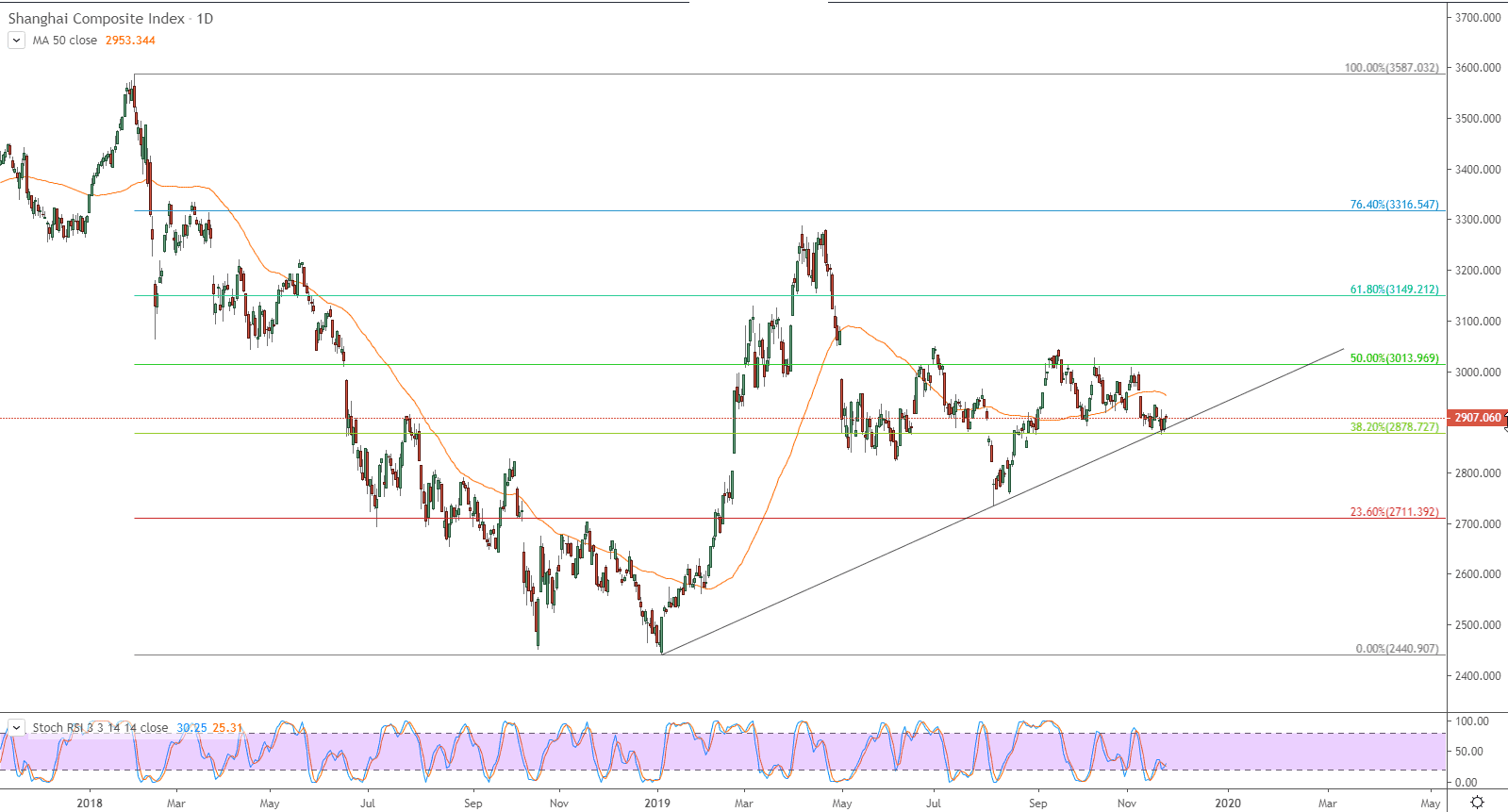The image size is (1508, 812).
Task: Select the 76.40%(3316.547) Fibonacci label
Action: 1395,205
